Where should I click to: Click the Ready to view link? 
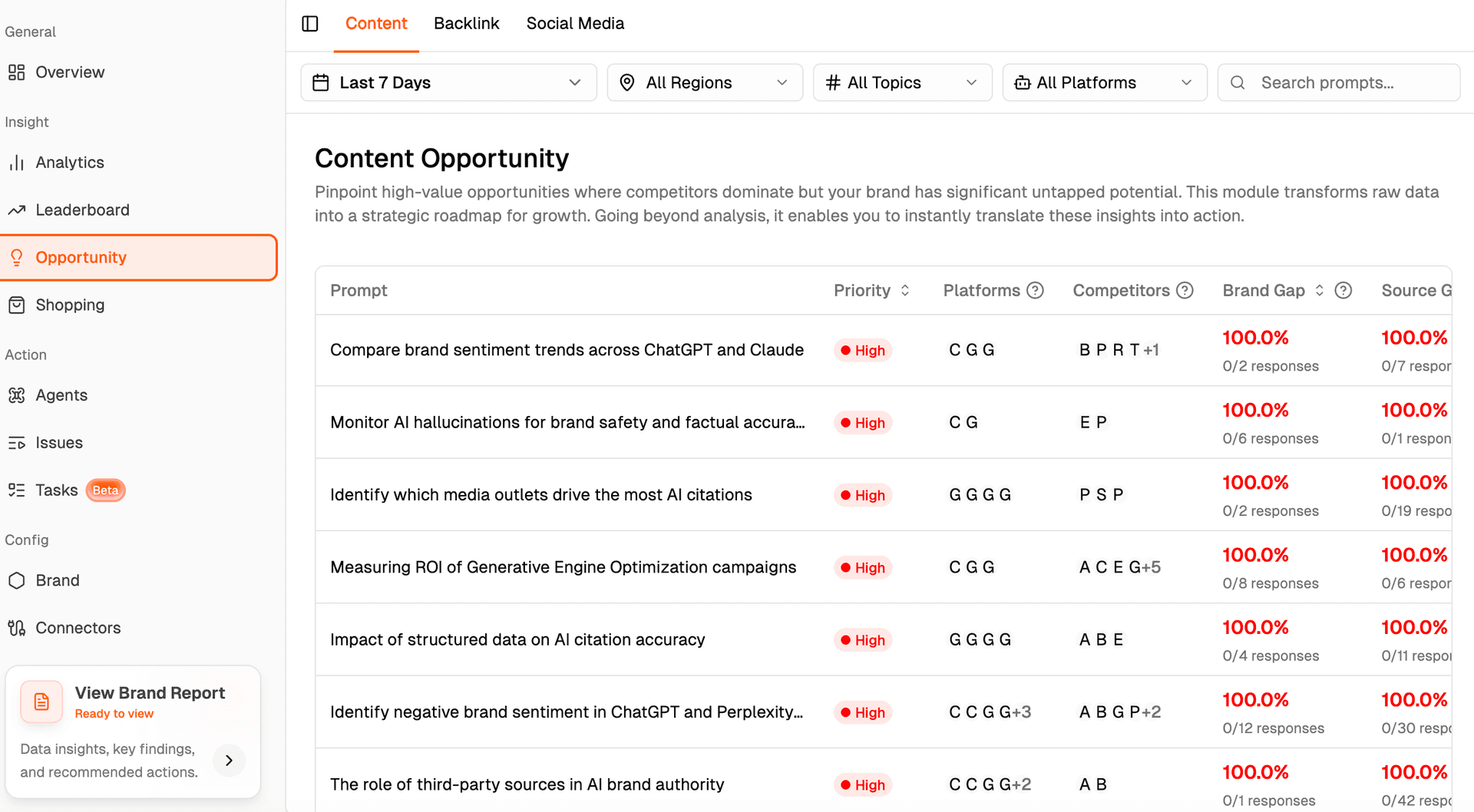pyautogui.click(x=114, y=714)
